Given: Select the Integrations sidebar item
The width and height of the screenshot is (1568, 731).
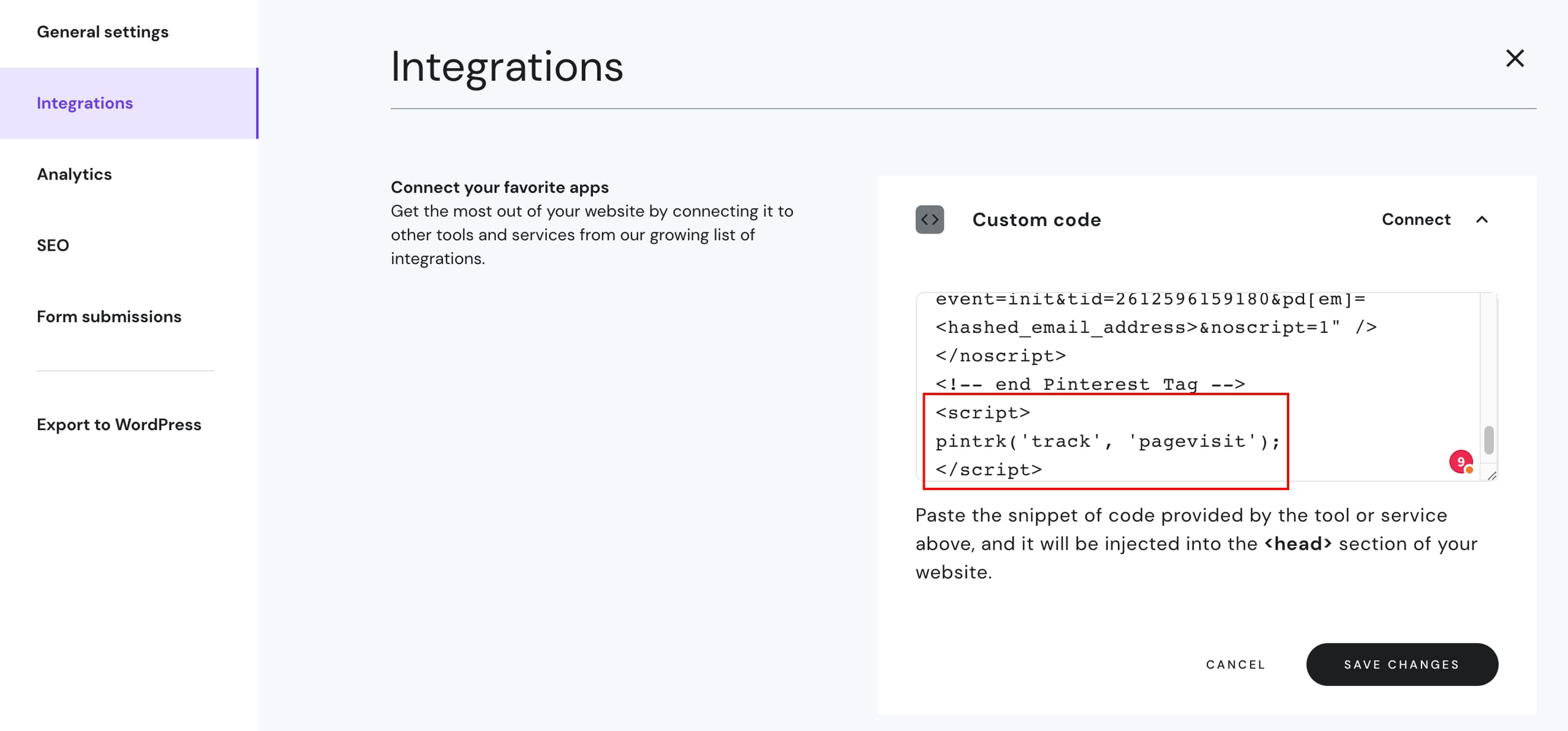Looking at the screenshot, I should pyautogui.click(x=85, y=103).
